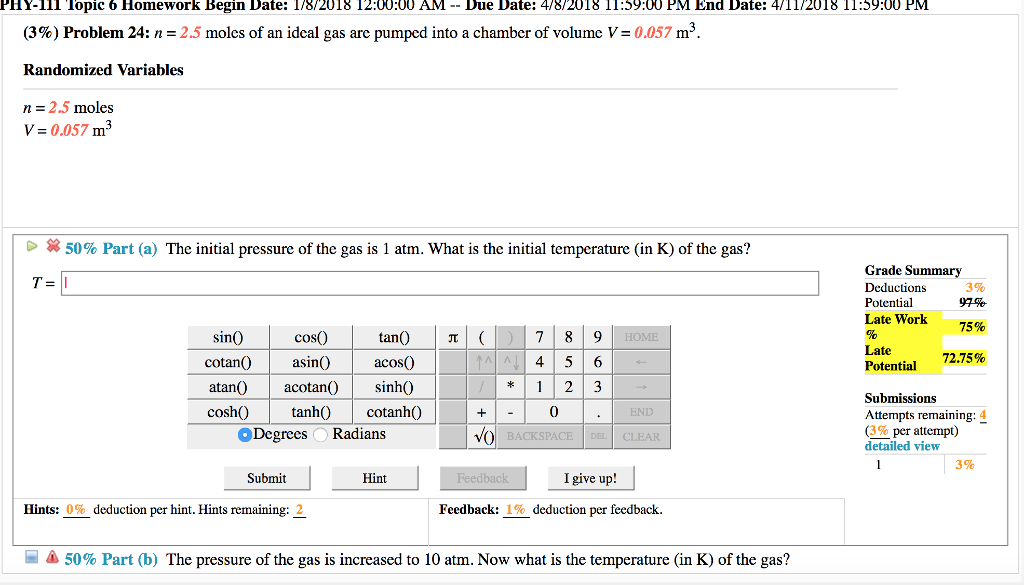Click the minus sign key
The image size is (1024, 585).
tap(511, 412)
